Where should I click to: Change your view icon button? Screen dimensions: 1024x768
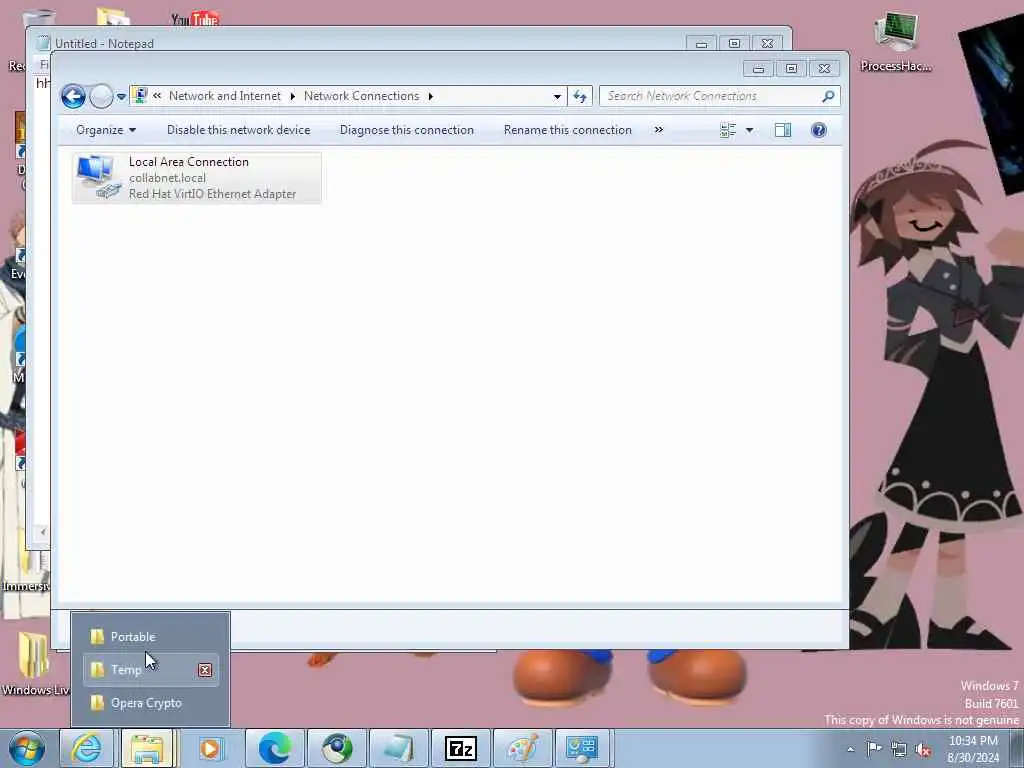[x=728, y=130]
